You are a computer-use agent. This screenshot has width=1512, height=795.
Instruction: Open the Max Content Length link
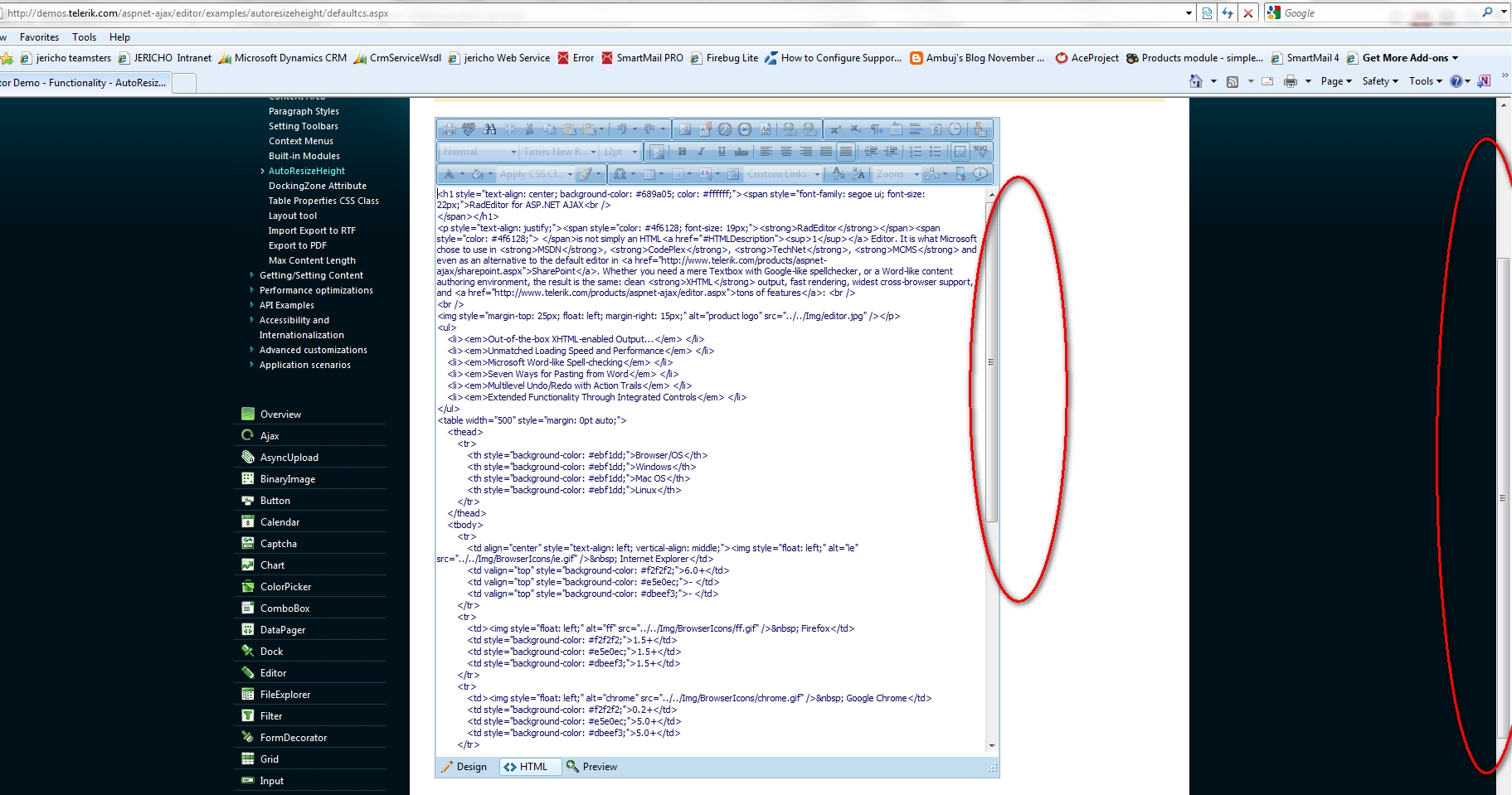(312, 260)
